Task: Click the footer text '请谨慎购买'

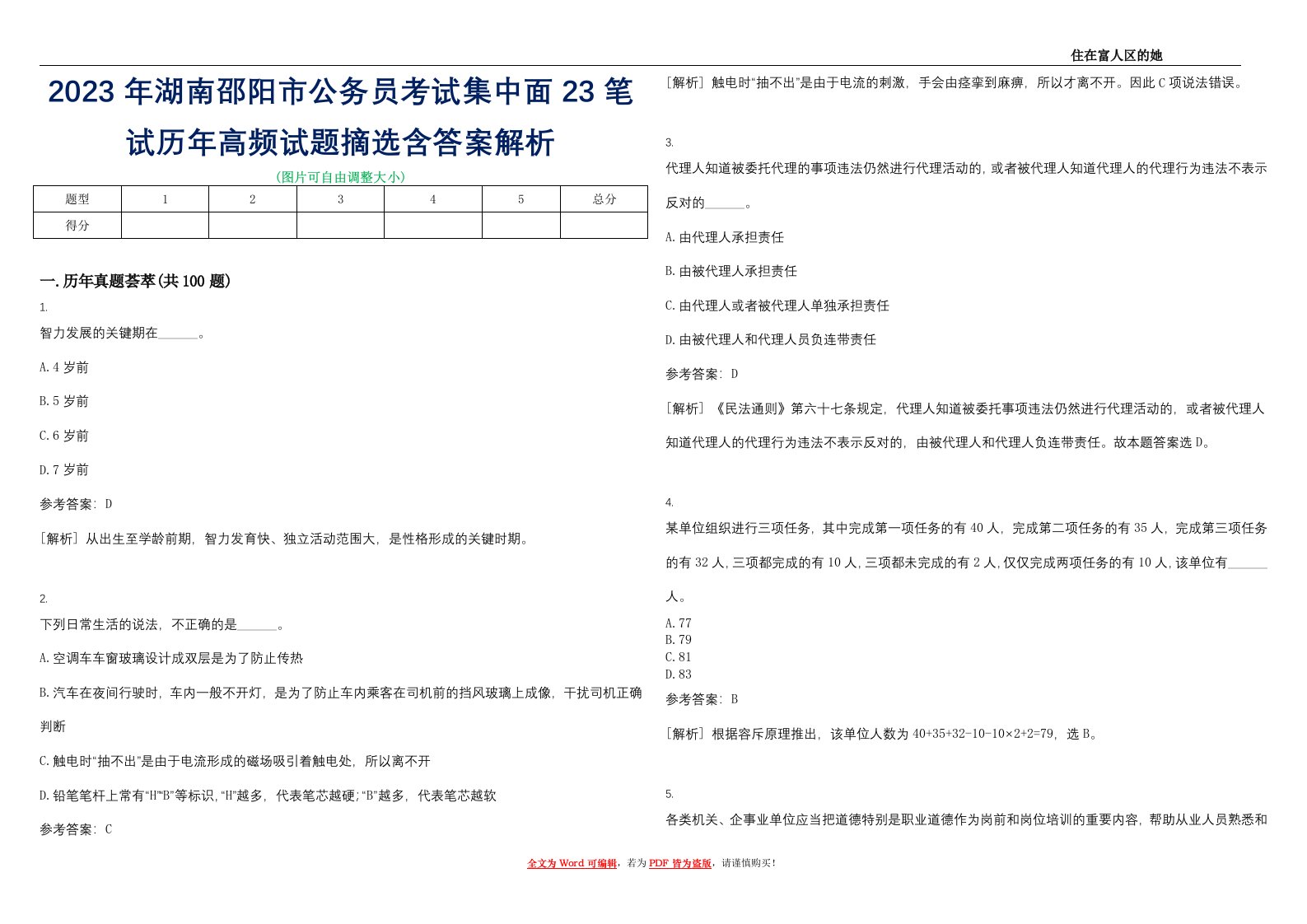Action: [746, 864]
